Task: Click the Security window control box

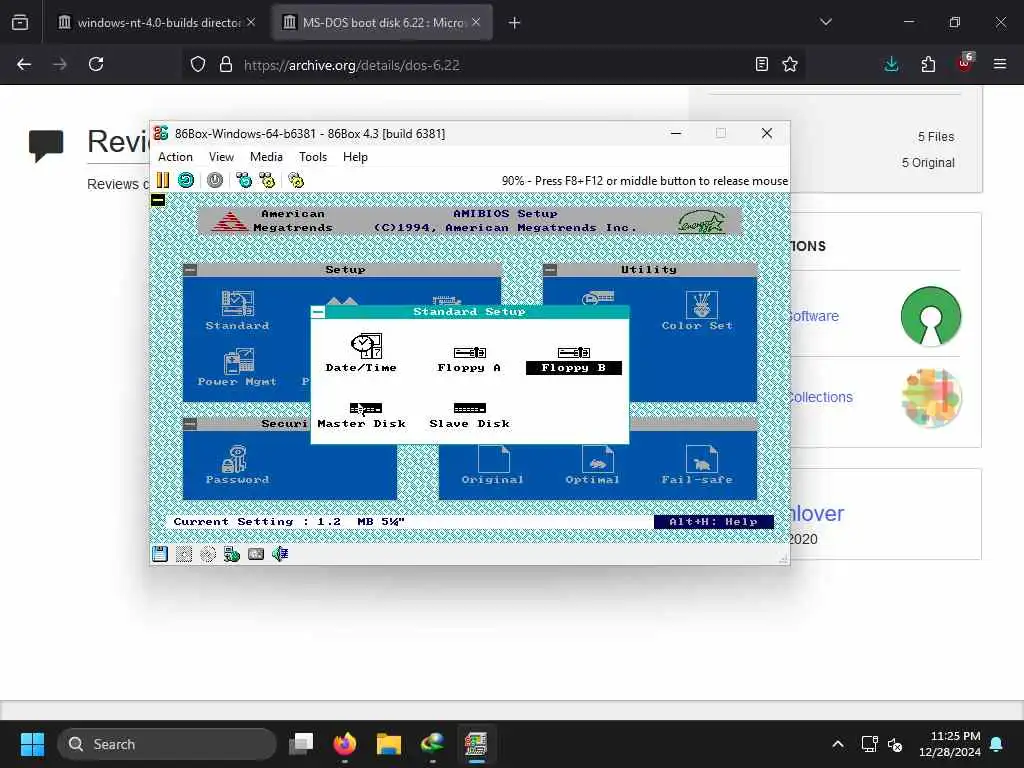Action: [190, 424]
